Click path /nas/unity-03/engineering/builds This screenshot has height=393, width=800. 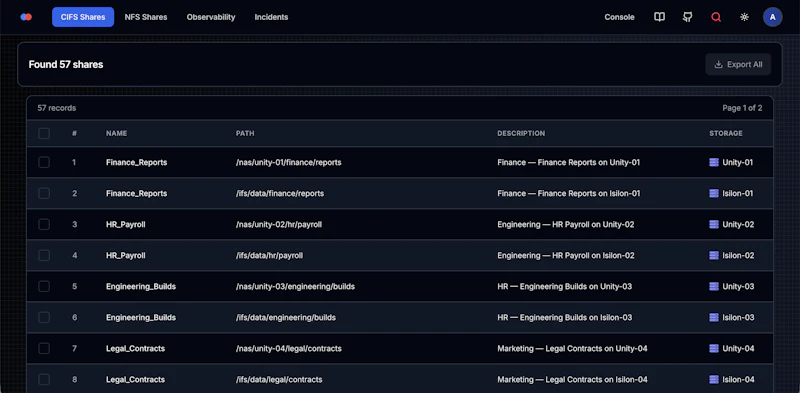[295, 286]
